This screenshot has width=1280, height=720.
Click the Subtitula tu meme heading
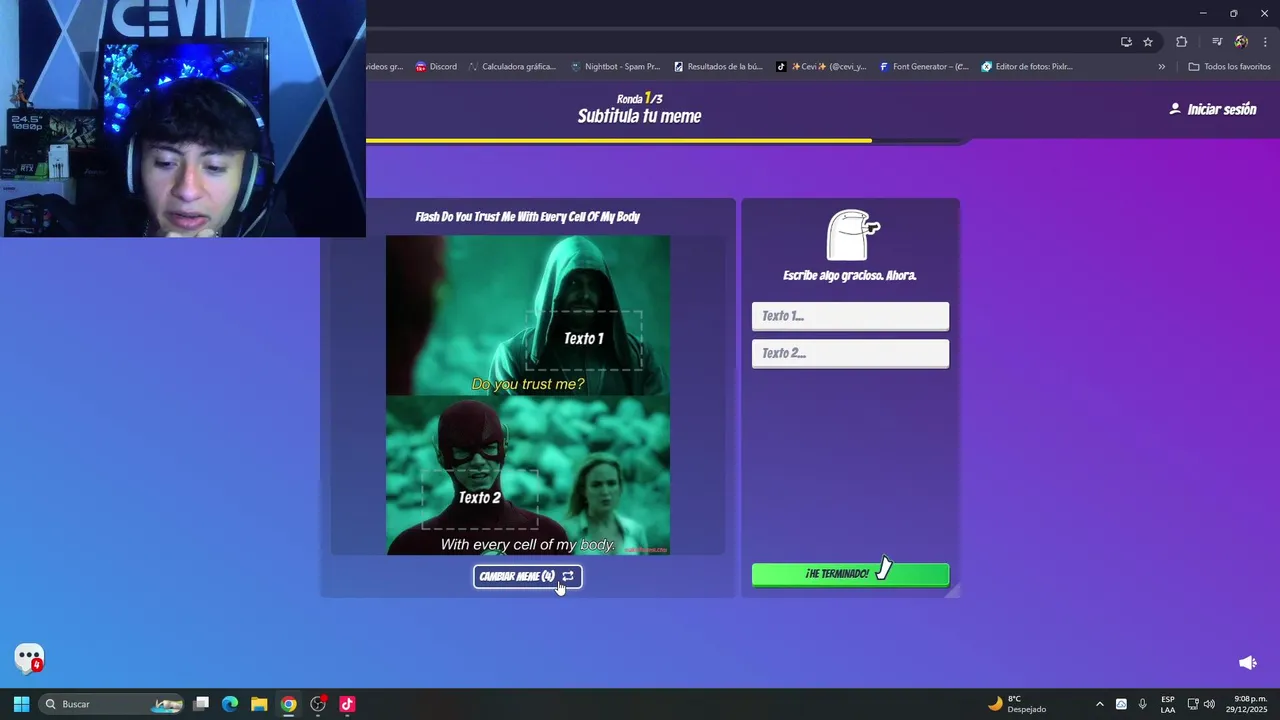tap(639, 116)
